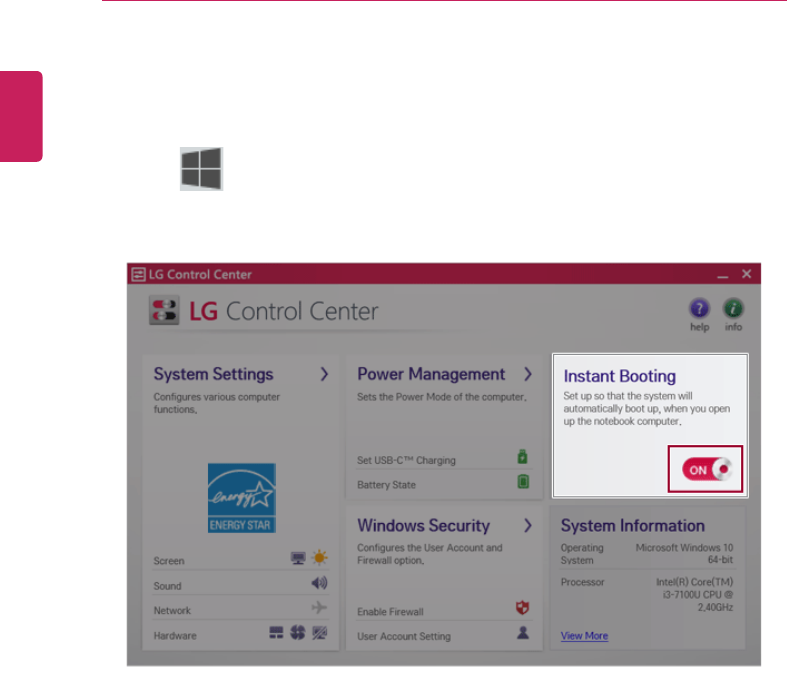
Task: Click Microsoft Windows 10 64-bit value
Action: coord(684,554)
